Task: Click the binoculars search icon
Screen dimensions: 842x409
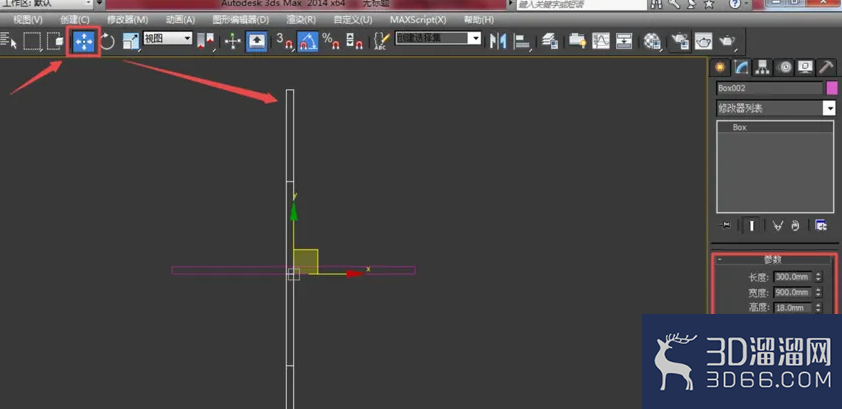Action: [x=656, y=4]
